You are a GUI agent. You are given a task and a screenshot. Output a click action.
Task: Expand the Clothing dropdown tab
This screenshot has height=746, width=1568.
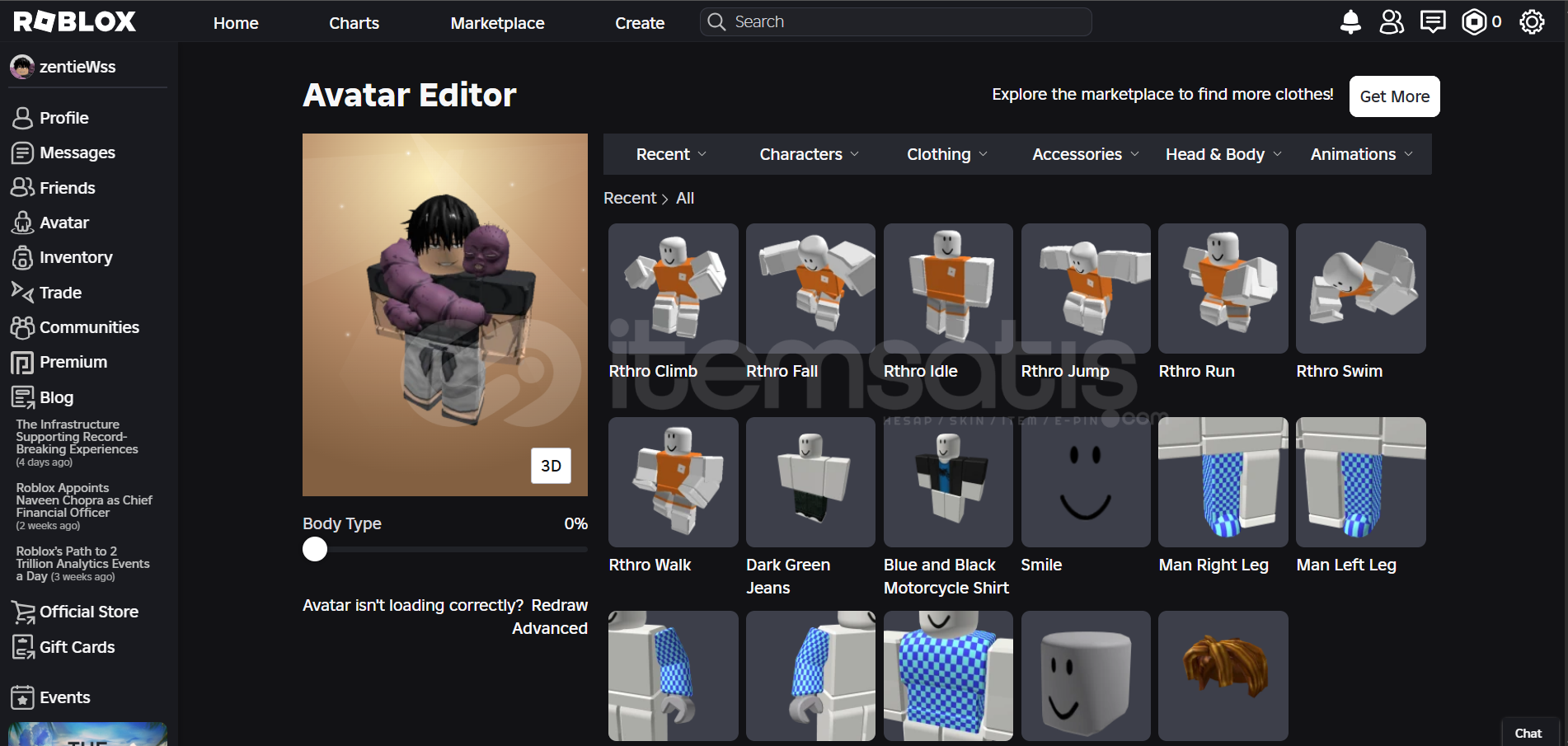tap(946, 154)
